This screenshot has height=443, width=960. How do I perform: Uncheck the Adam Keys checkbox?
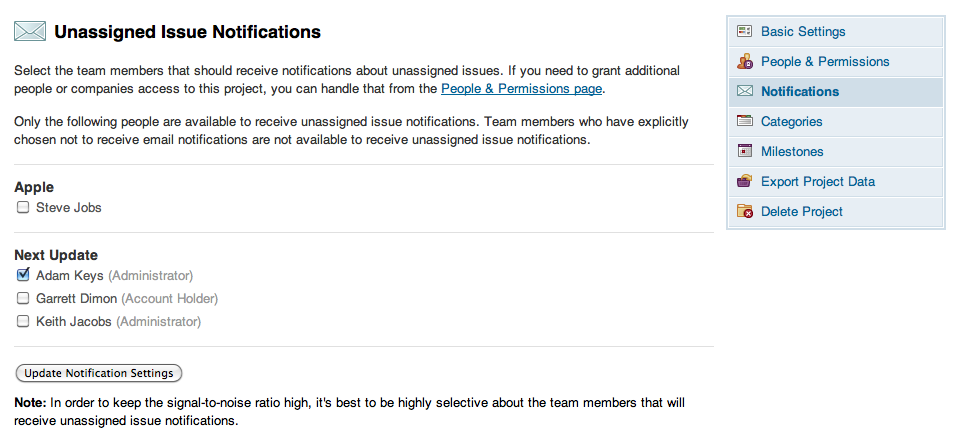23,275
